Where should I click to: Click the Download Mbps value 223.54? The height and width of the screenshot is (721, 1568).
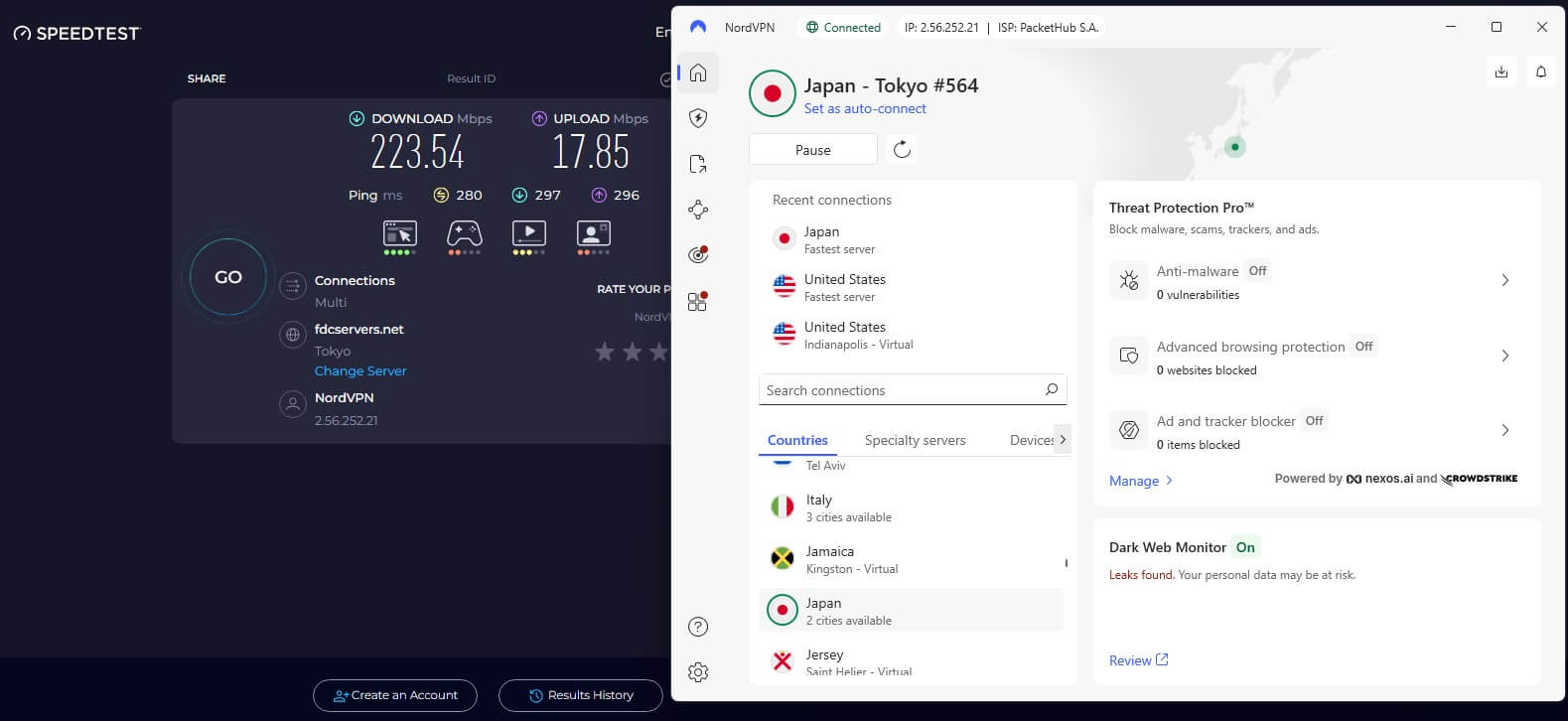417,152
